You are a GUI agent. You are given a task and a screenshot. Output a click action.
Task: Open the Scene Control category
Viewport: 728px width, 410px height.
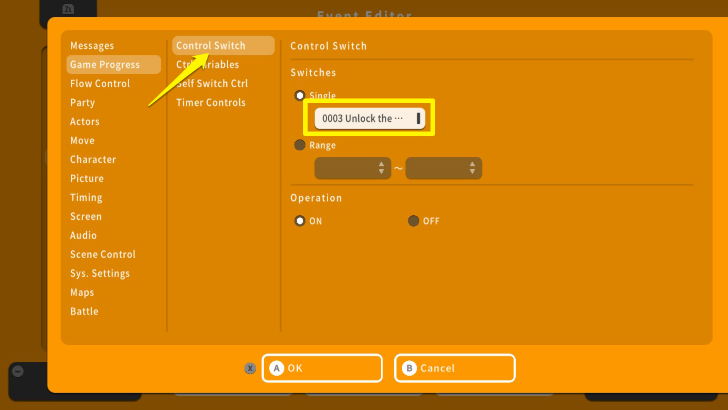click(103, 255)
